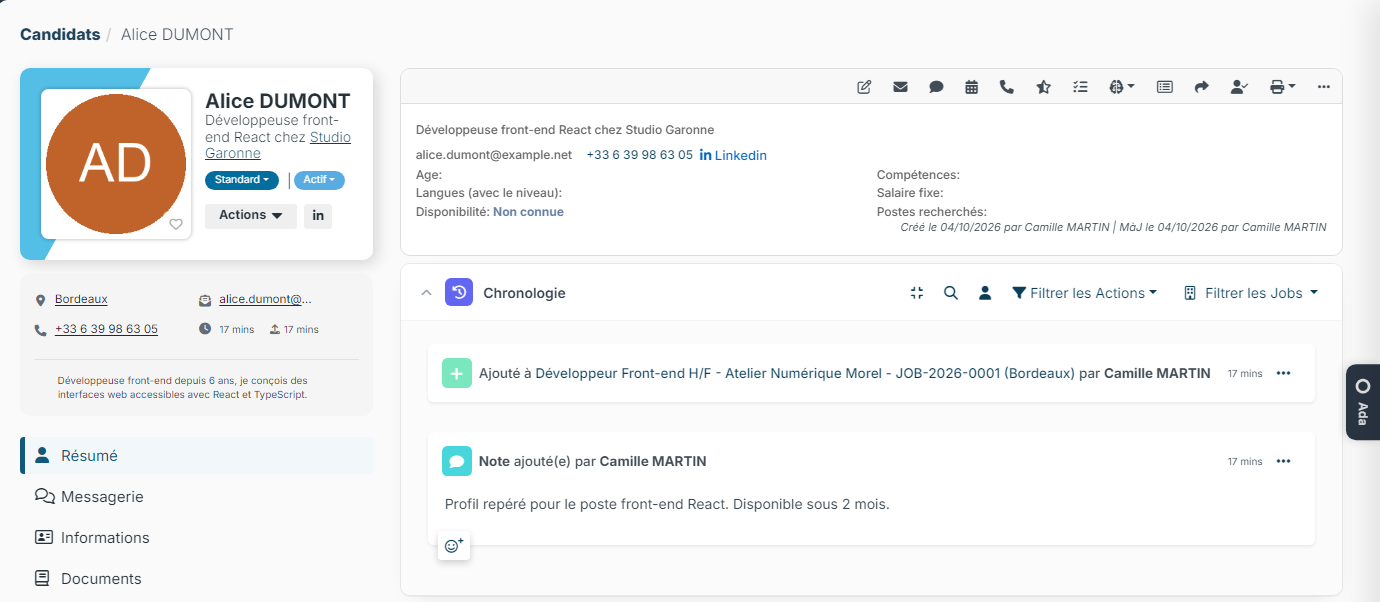Viewport: 1380px width, 602px height.
Task: Click the AD avatar picture
Action: 116,164
